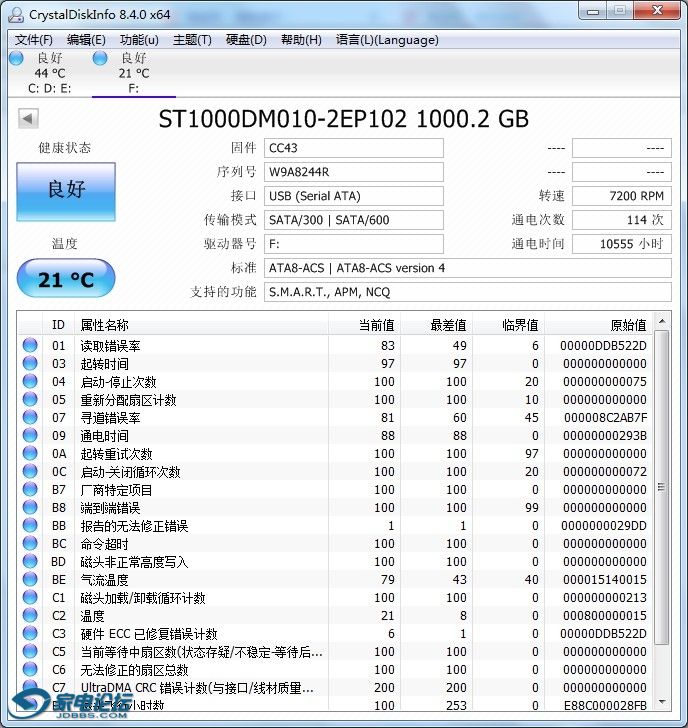The height and width of the screenshot is (728, 688).
Task: Open the 编辑(E) menu
Action: click(x=86, y=40)
